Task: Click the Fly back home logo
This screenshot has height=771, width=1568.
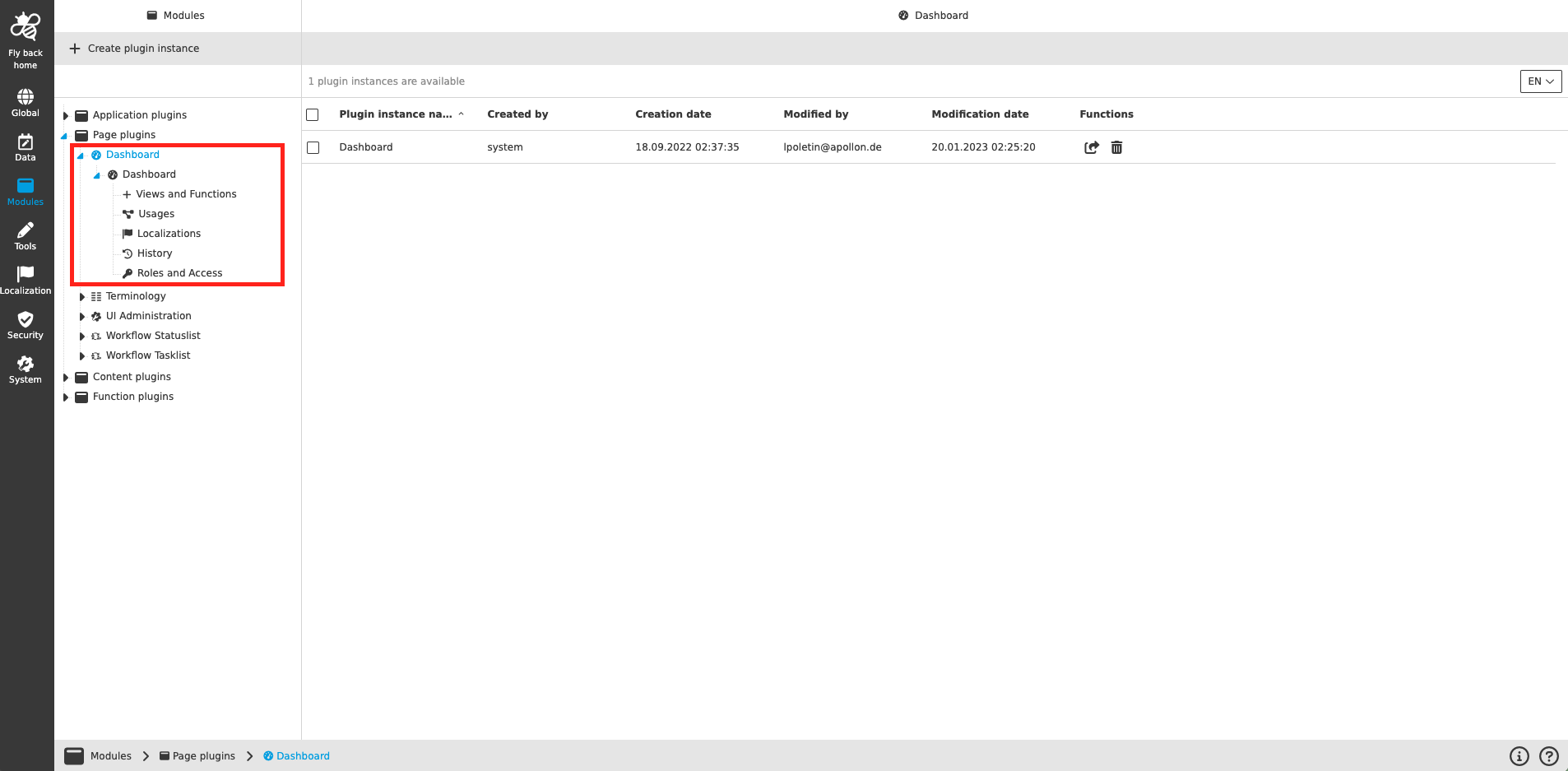Action: point(25,27)
